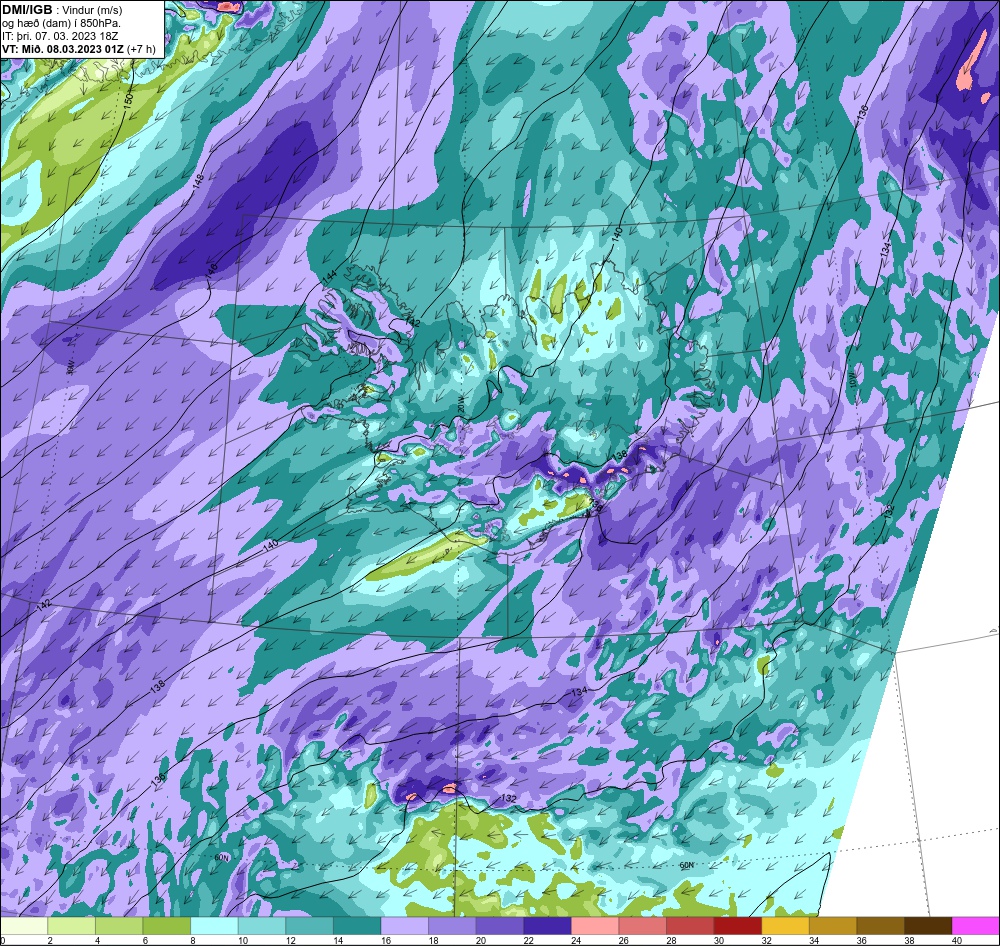Click the pale yellow 0–2 m/s legend swatch
Image resolution: width=1000 pixels, height=946 pixels.
coord(24,926)
